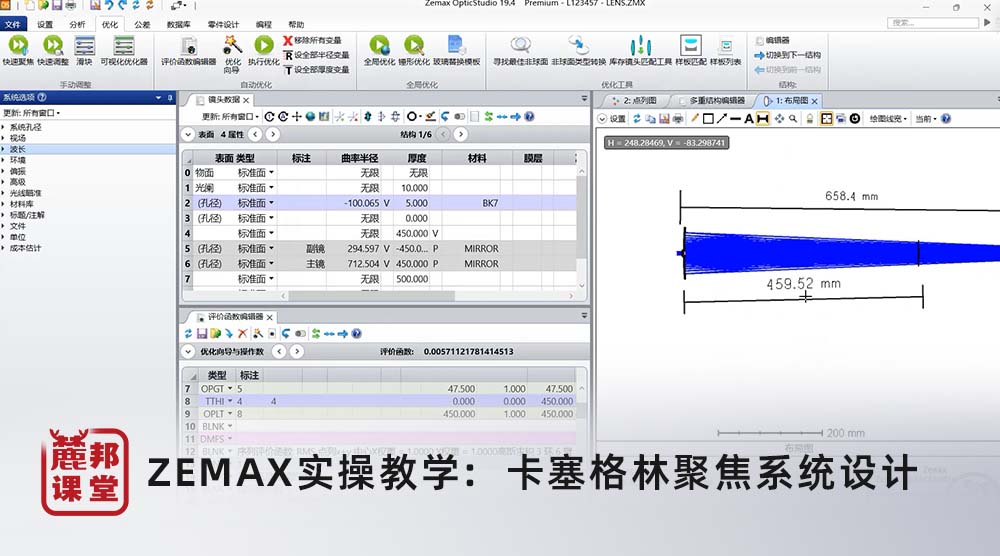Open 绘图线宽 line thickness dropdown
The height and width of the screenshot is (556, 1000).
pyautogui.click(x=888, y=119)
